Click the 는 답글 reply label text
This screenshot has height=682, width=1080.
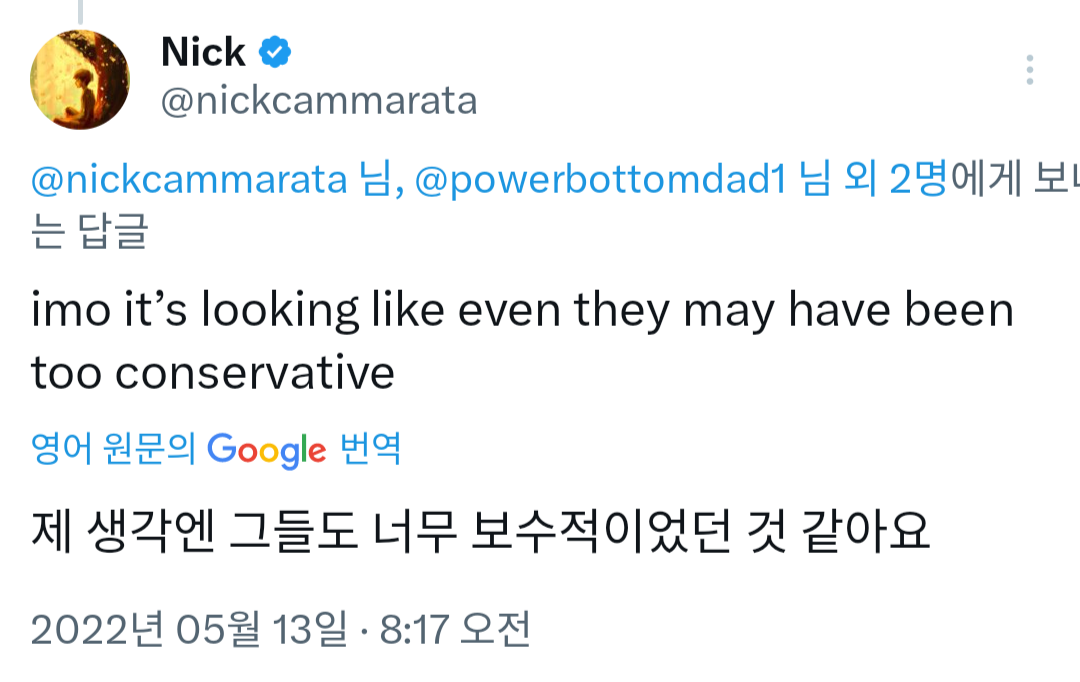click(90, 230)
